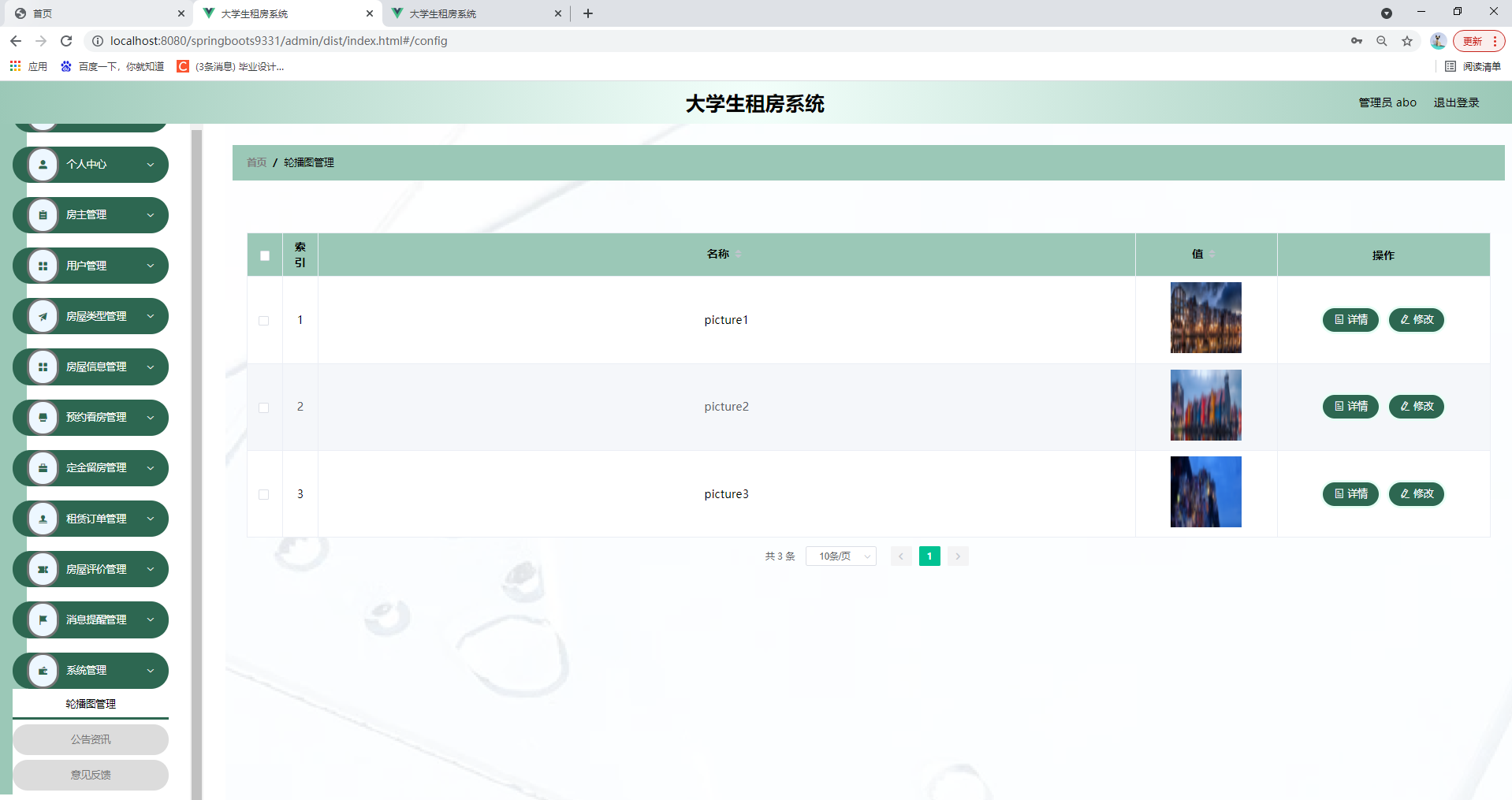
Task: Select 轮播图管理 under 系统管理
Action: pyautogui.click(x=90, y=703)
